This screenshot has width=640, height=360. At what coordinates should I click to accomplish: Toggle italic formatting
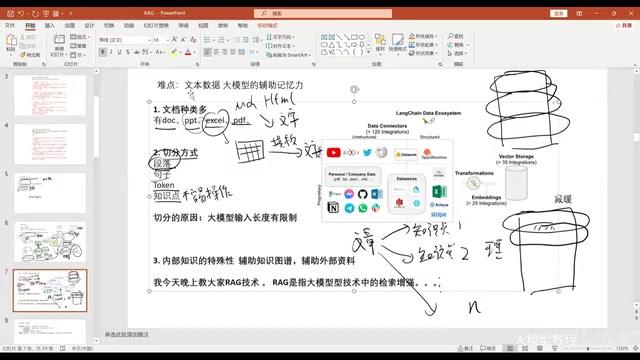click(x=111, y=52)
